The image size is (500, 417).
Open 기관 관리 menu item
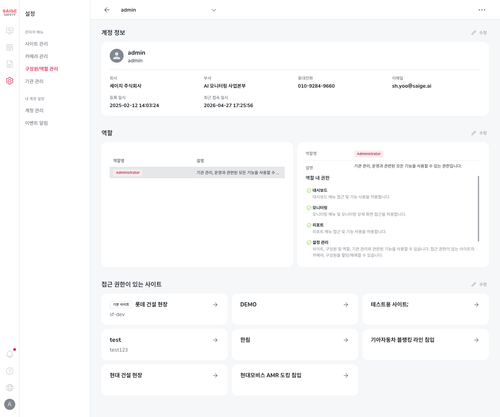click(34, 81)
